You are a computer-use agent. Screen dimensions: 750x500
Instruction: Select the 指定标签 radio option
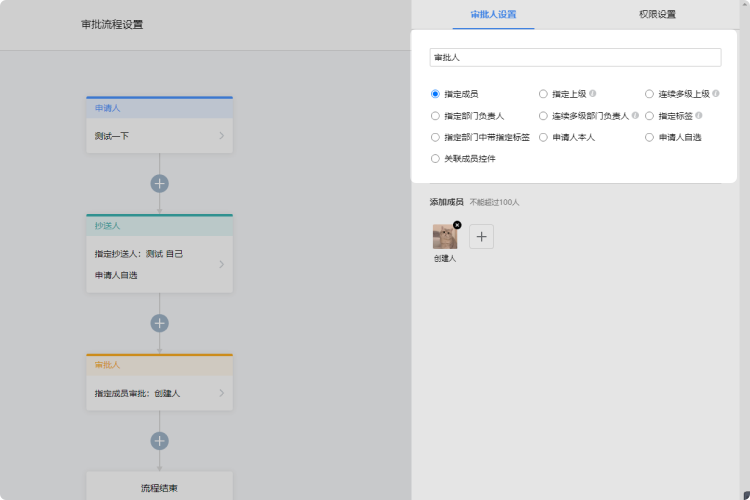(649, 116)
